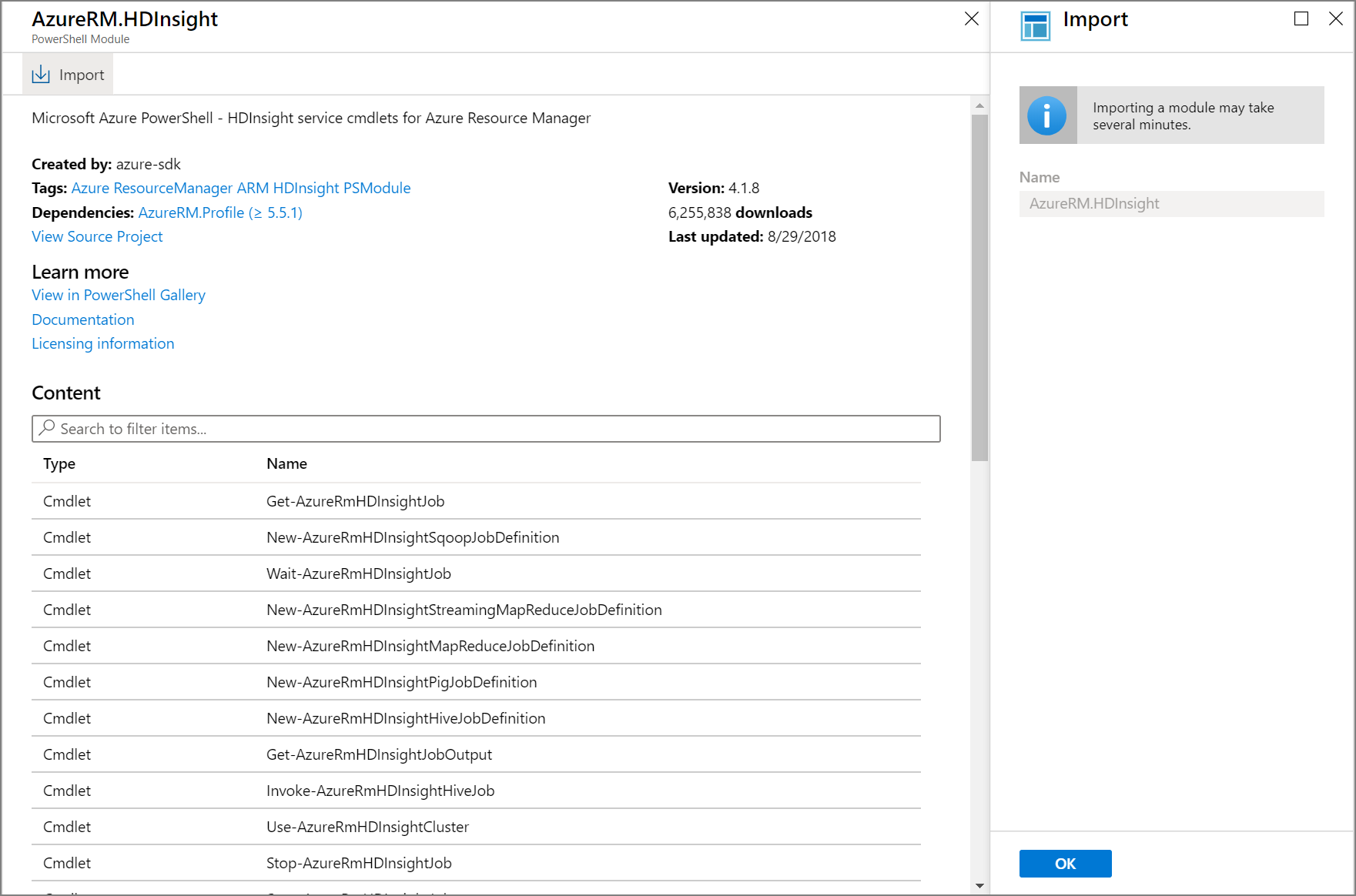Click the Search to filter items box
Viewport: 1356px width, 896px height.
pos(308,428)
